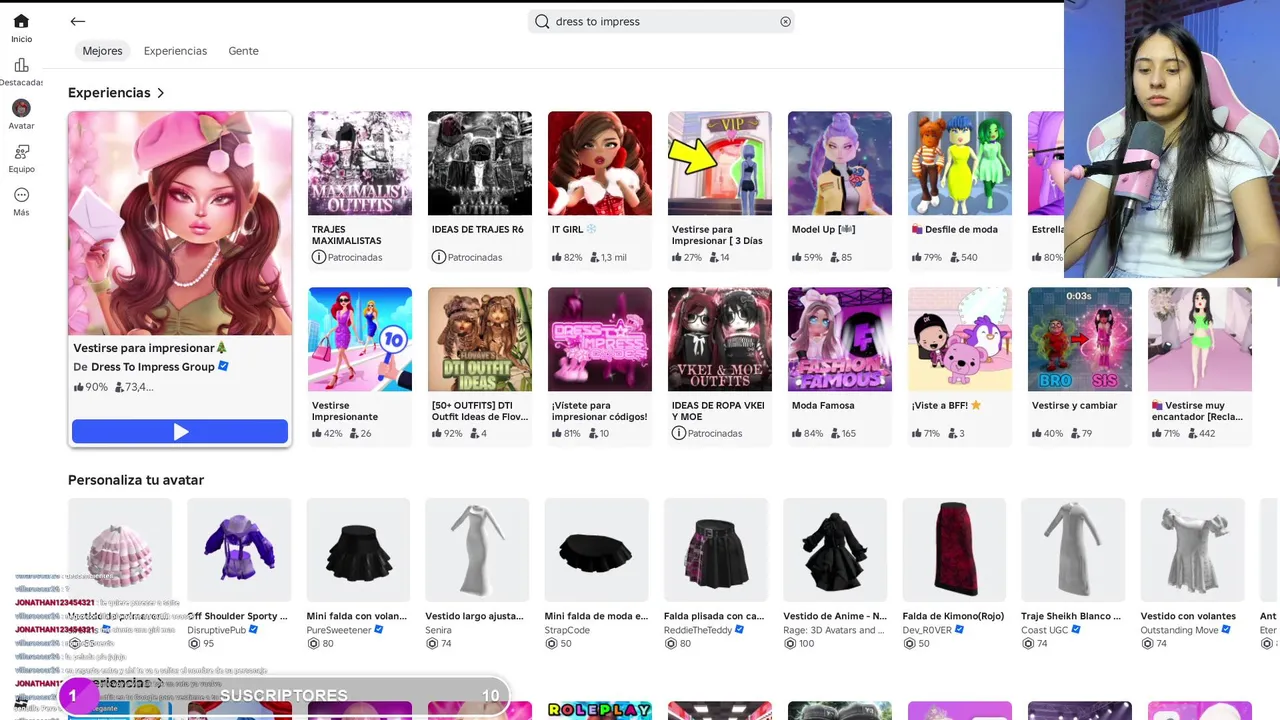Viewport: 1280px width, 720px height.
Task: Open the Vestirse muy encantador thumbnail
Action: point(1200,339)
